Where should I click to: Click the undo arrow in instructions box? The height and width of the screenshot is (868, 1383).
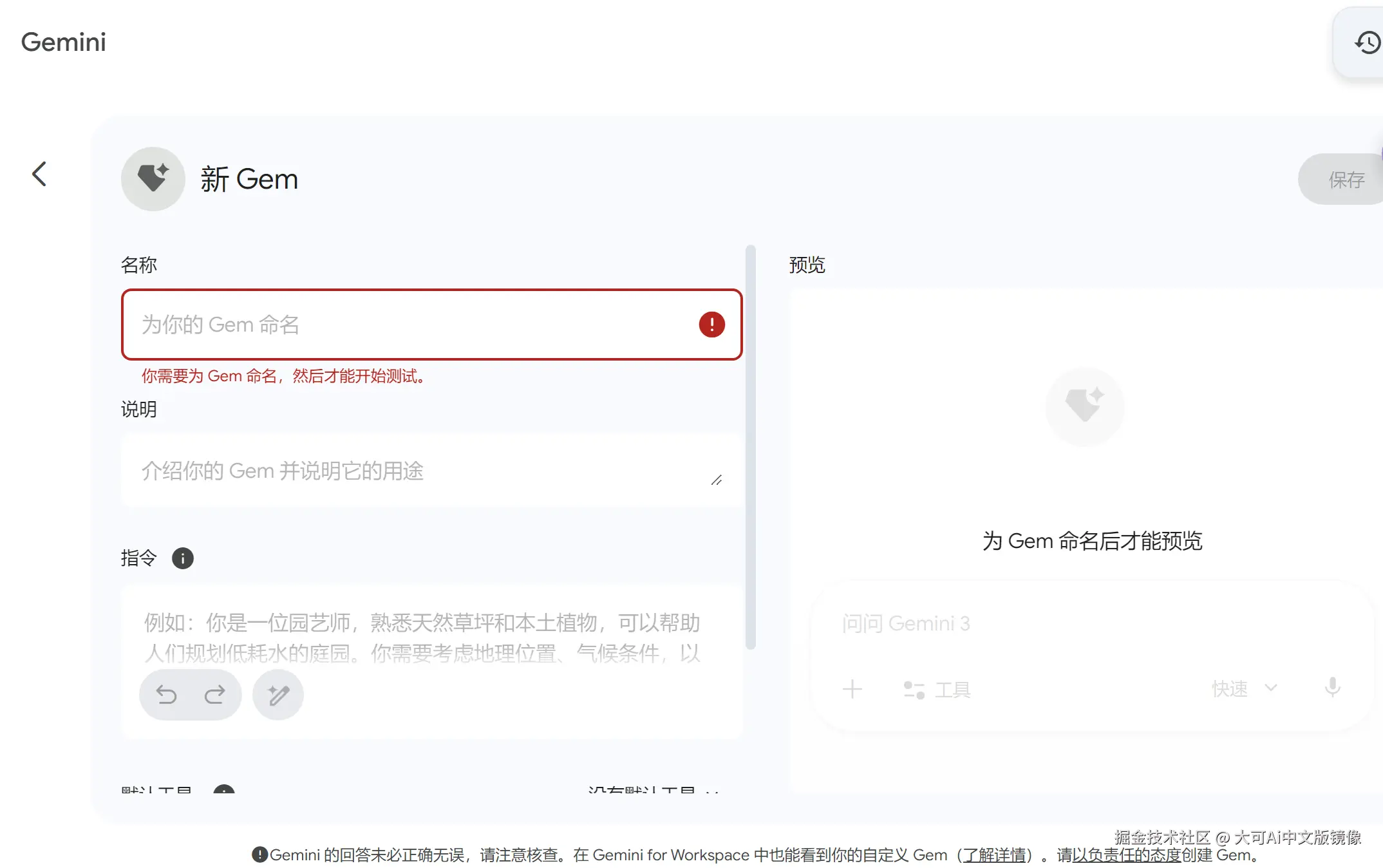point(167,695)
